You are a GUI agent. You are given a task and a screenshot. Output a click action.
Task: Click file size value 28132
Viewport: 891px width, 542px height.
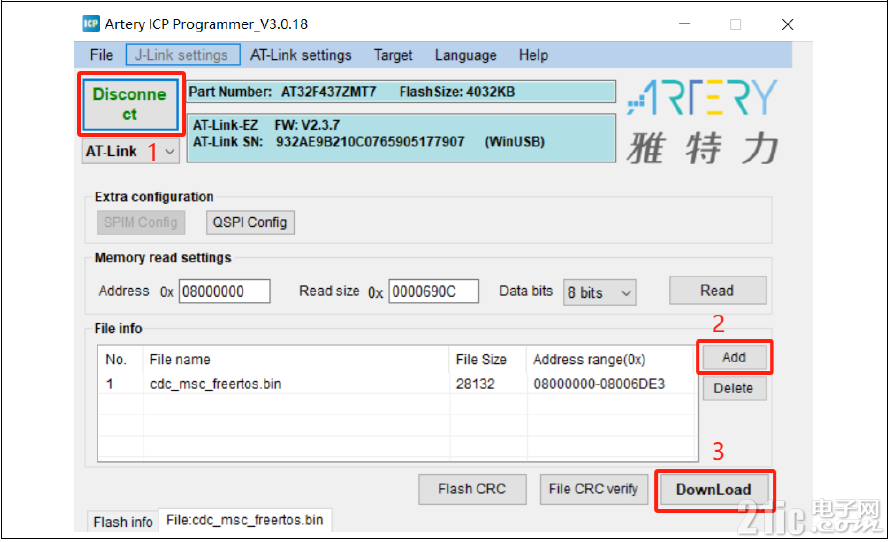tap(475, 384)
